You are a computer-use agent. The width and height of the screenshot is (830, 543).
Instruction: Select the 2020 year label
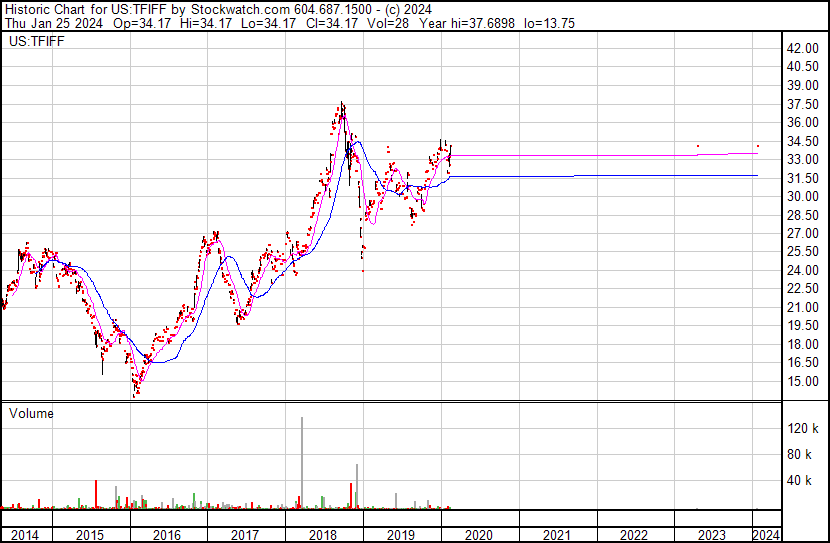(x=479, y=535)
